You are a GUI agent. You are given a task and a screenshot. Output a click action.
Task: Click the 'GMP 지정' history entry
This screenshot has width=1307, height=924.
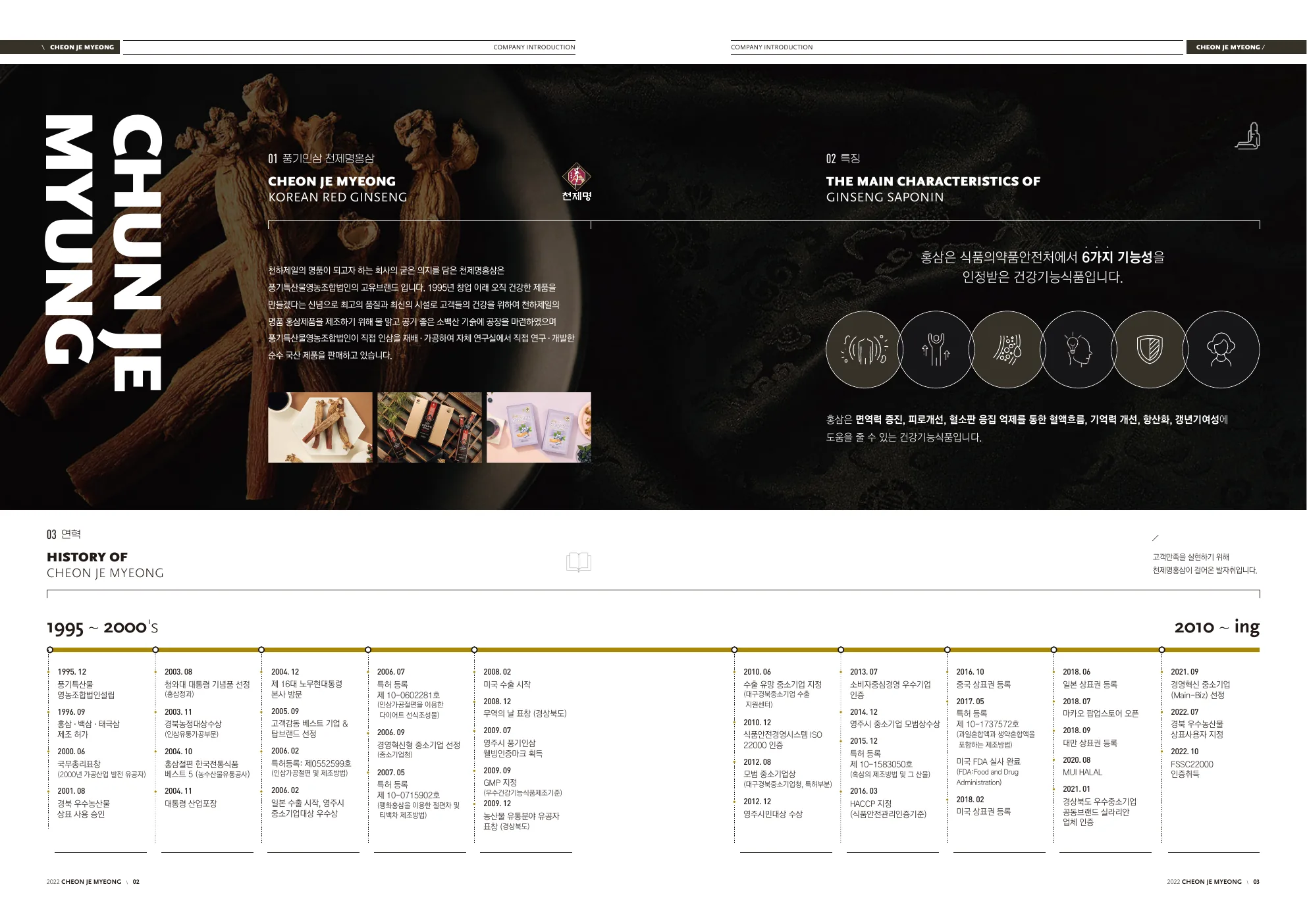(500, 783)
